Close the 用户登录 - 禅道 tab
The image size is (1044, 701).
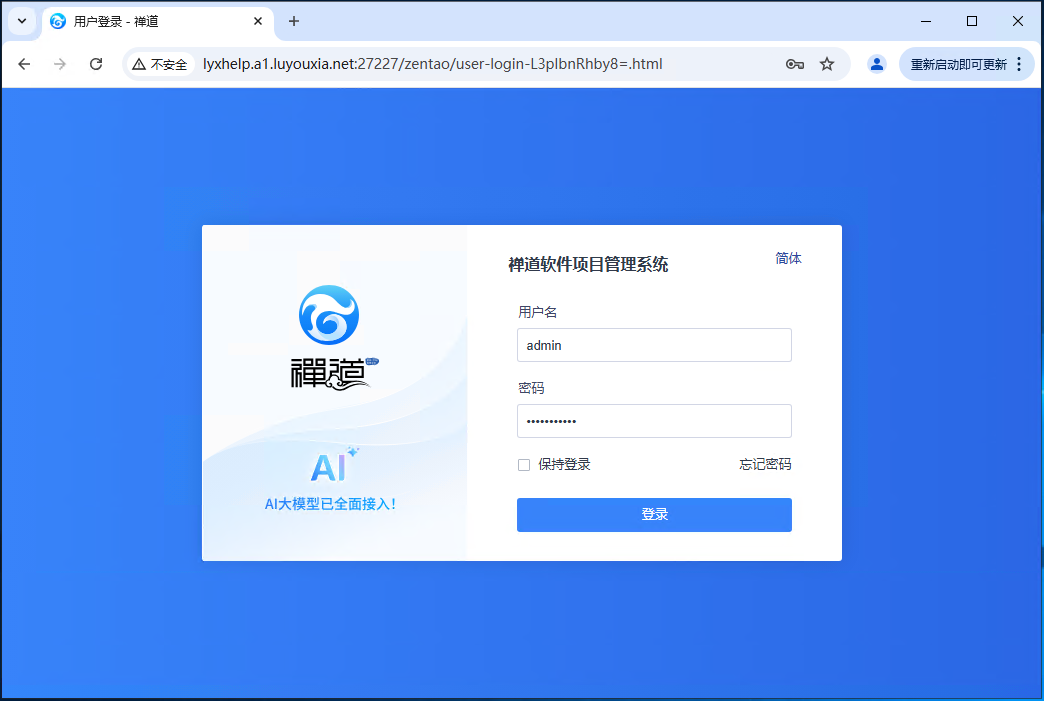(x=258, y=21)
